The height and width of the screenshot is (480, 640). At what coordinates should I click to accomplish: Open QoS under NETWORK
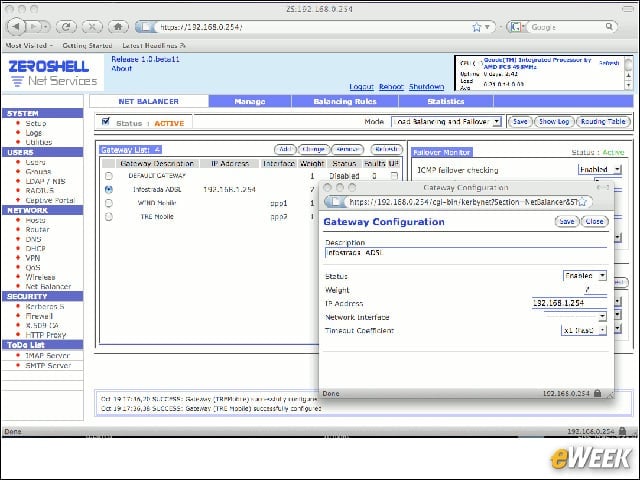pyautogui.click(x=33, y=267)
